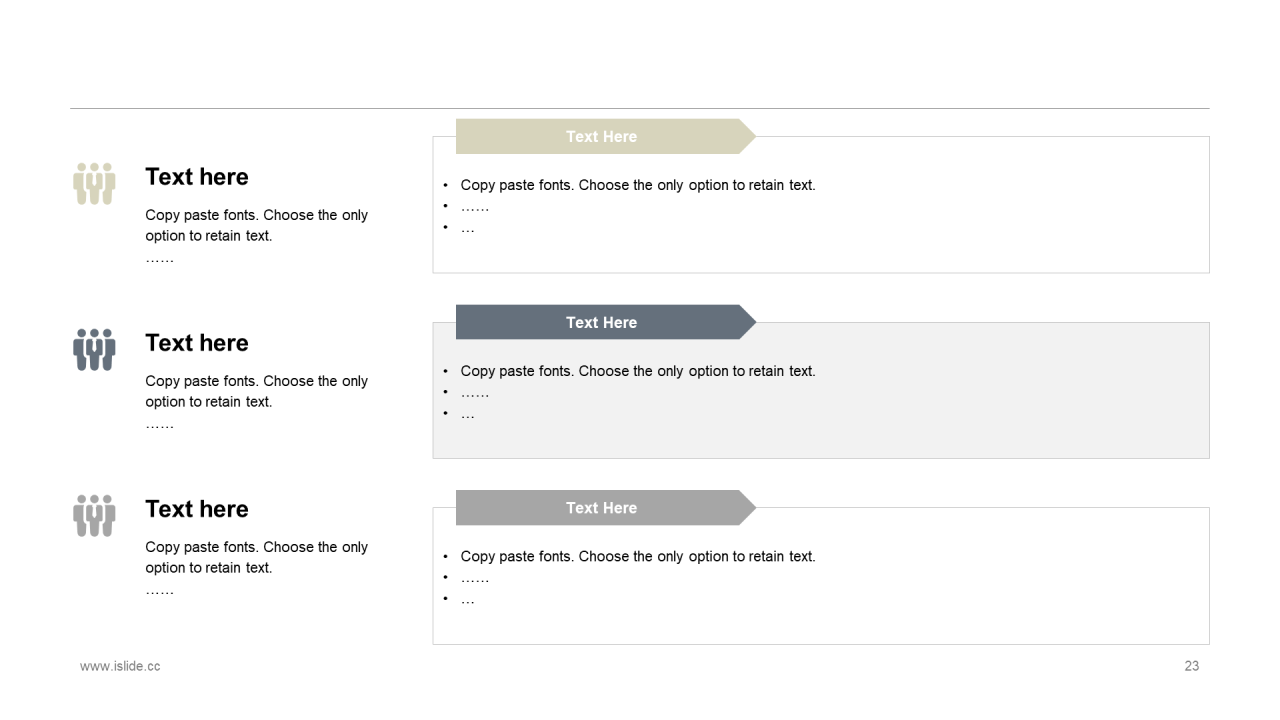Screen dimensions: 1280x720
Task: Click description paragraph under first heading
Action: (x=256, y=226)
